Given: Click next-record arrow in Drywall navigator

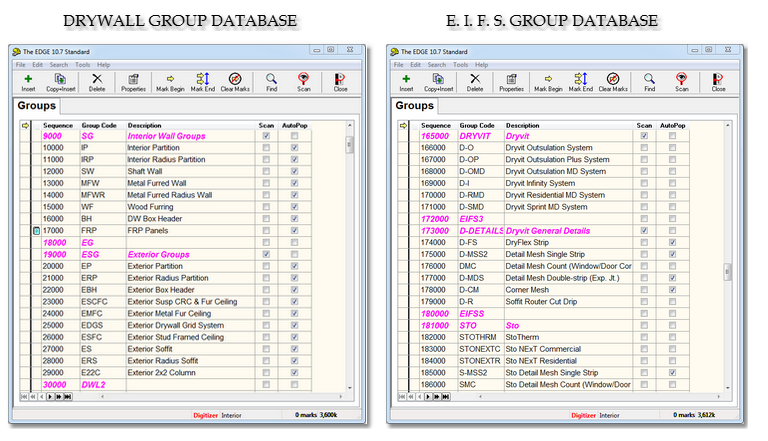Looking at the screenshot, I should [50, 396].
